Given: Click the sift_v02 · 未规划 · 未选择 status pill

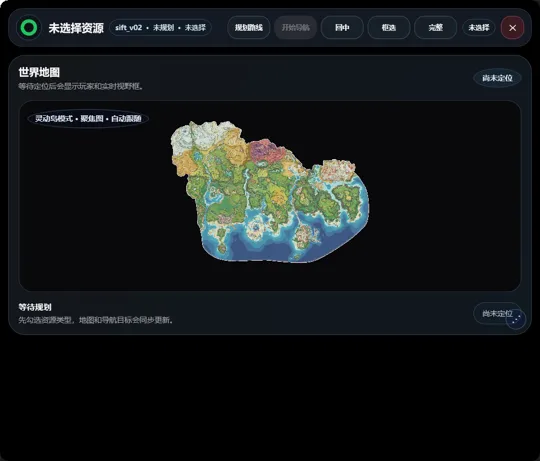Looking at the screenshot, I should tap(160, 28).
